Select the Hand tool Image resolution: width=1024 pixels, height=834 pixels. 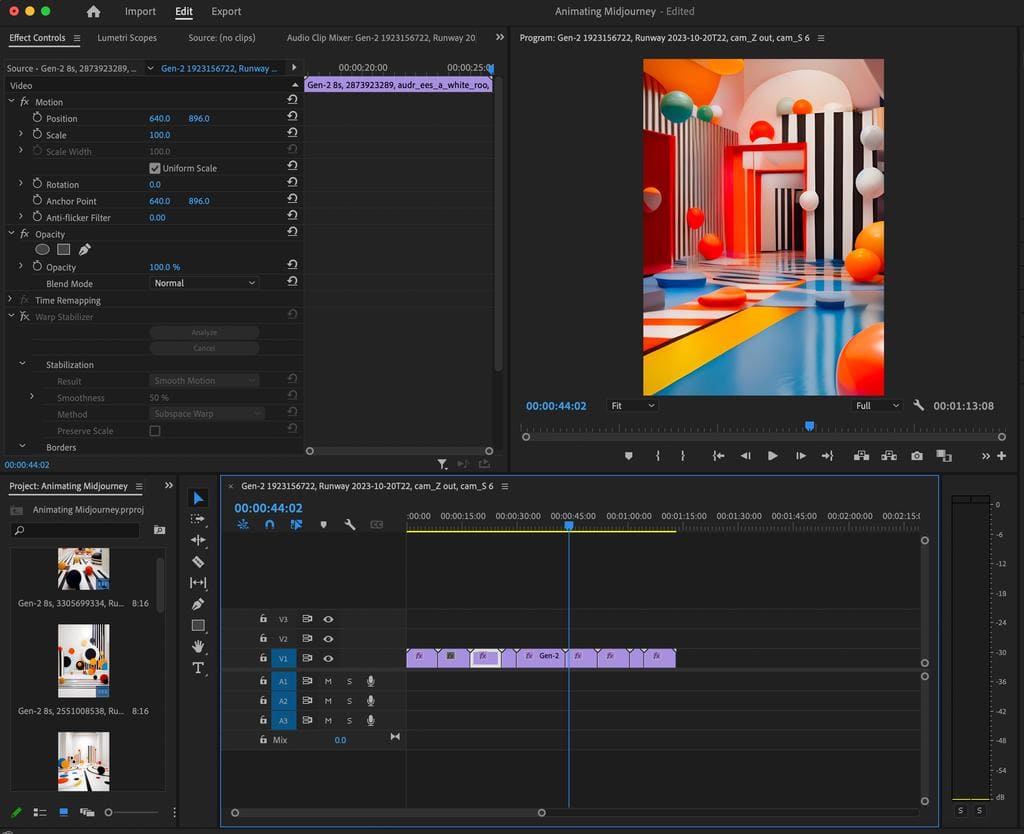pos(198,647)
